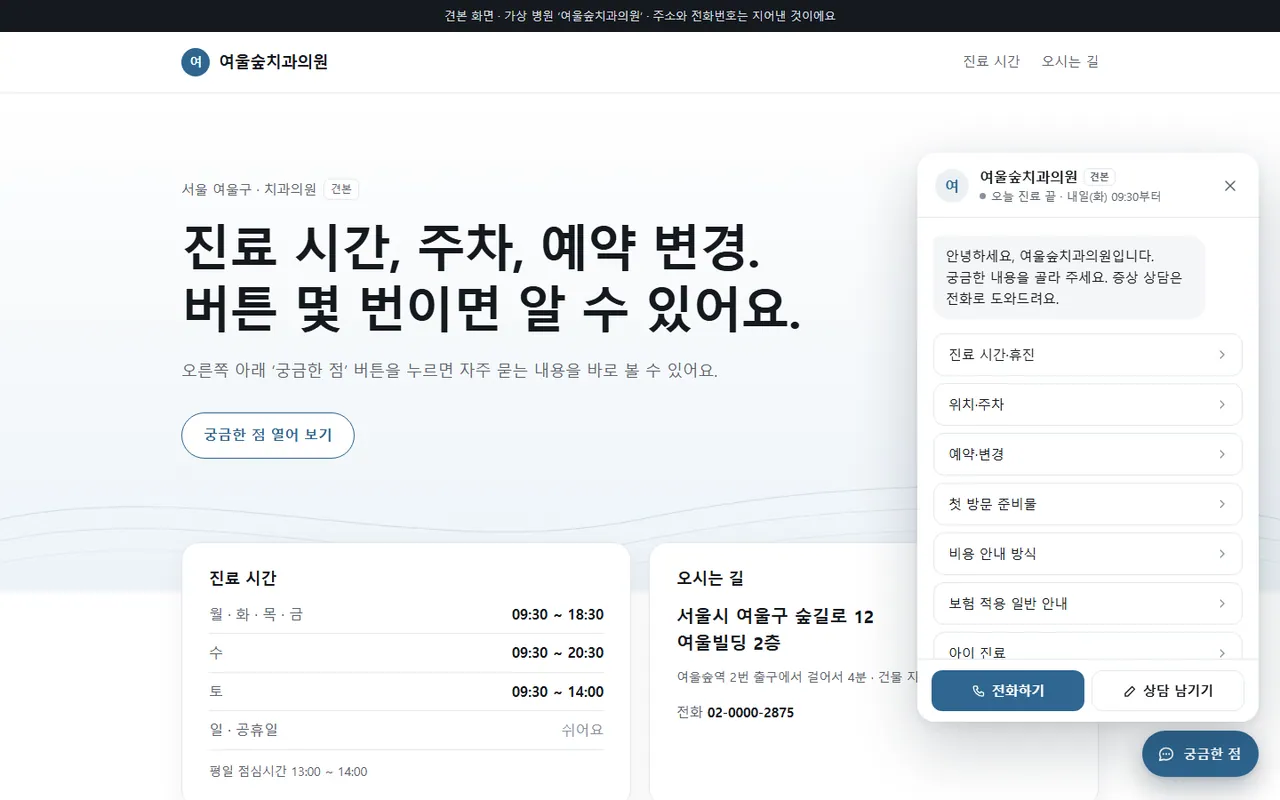This screenshot has height=800, width=1280.
Task: Expand the 비용 안내 방식 chevron
Action: [x=1222, y=554]
